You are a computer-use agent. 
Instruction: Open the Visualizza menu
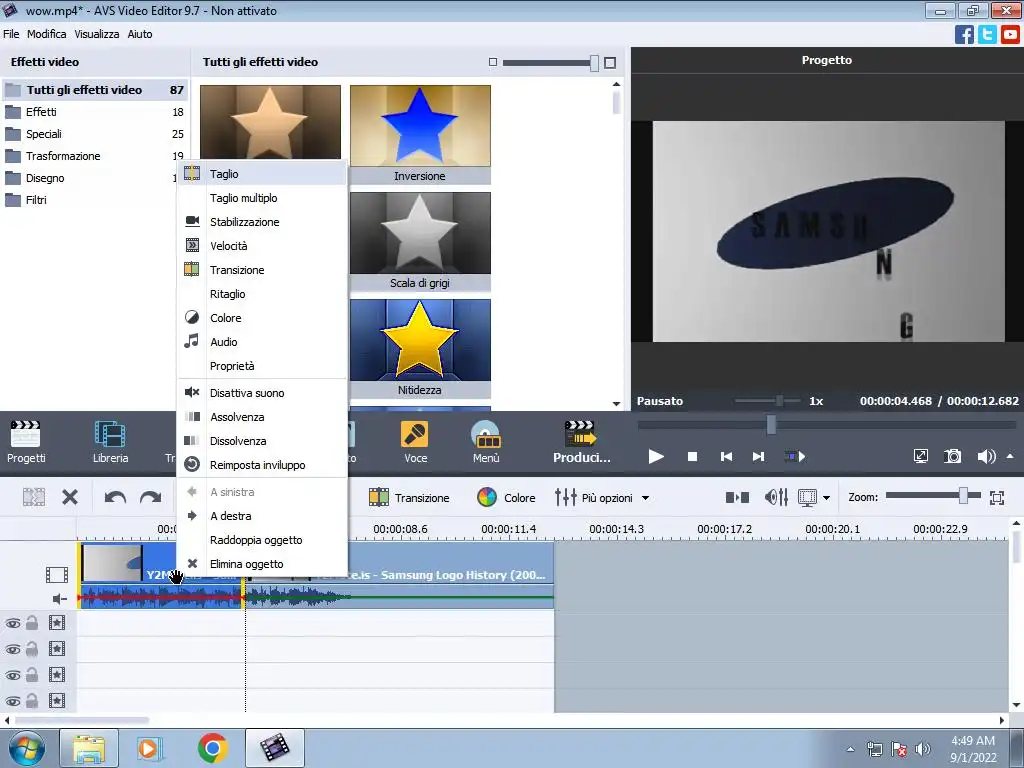click(x=97, y=34)
